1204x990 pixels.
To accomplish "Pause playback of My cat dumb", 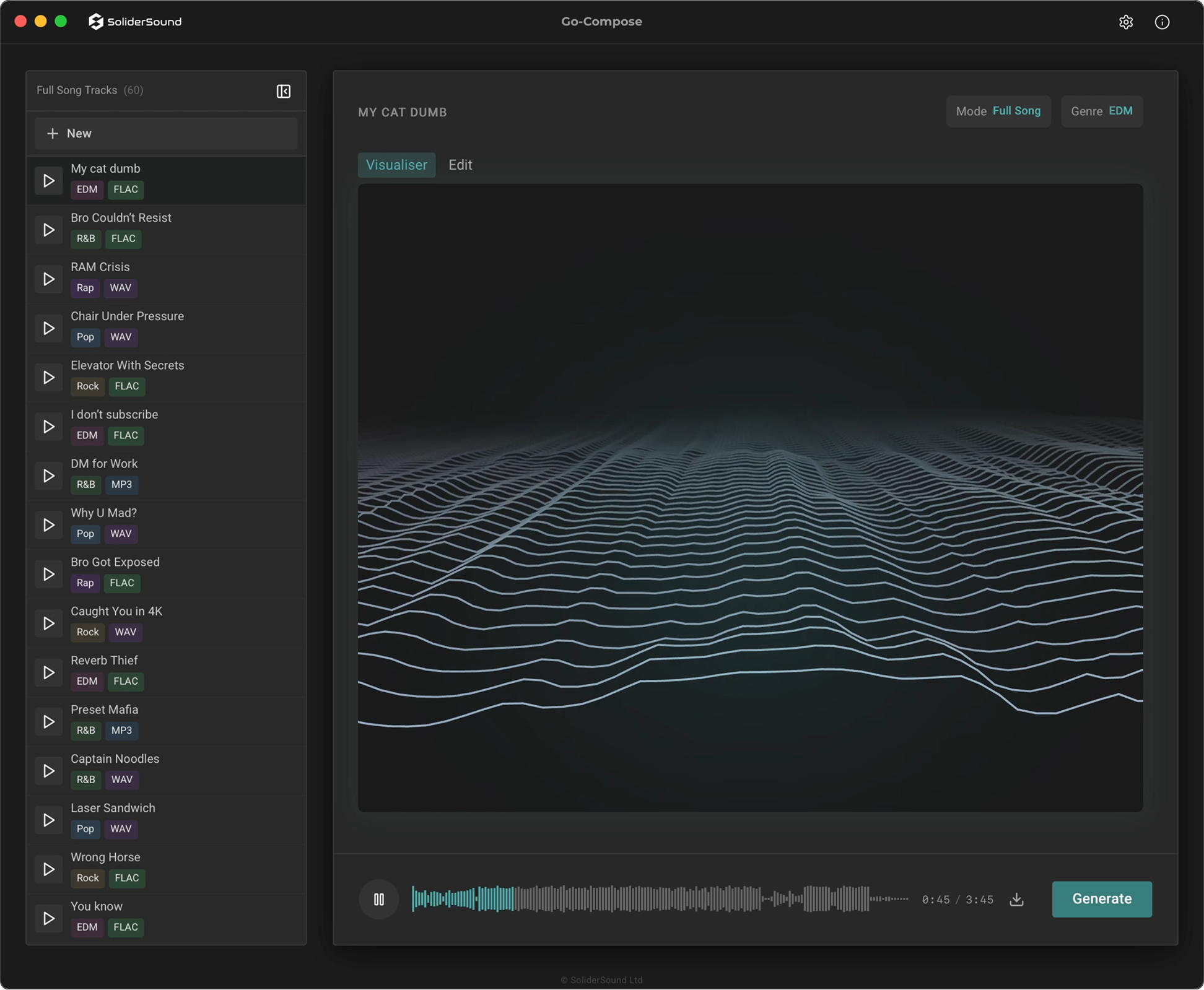I will click(x=378, y=900).
